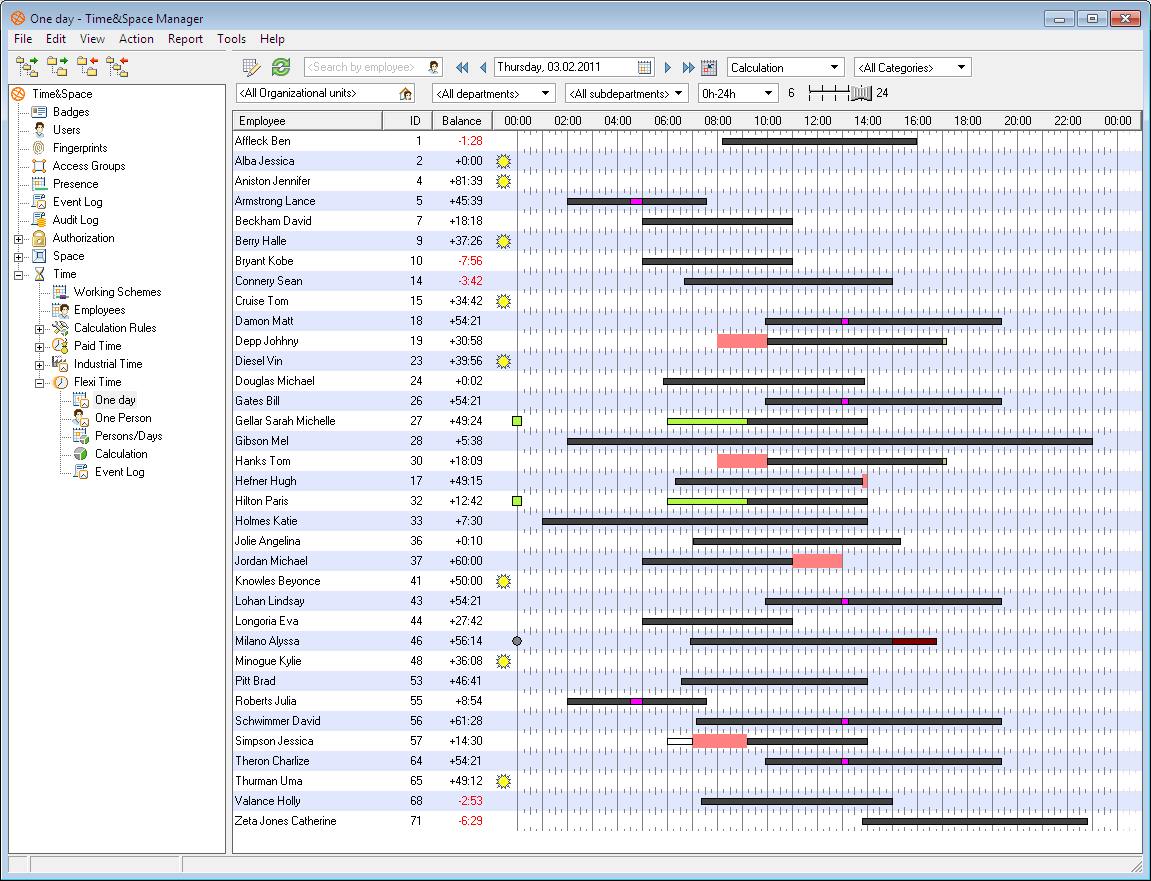Click the pink absence block for Depp Johnny

click(x=742, y=341)
